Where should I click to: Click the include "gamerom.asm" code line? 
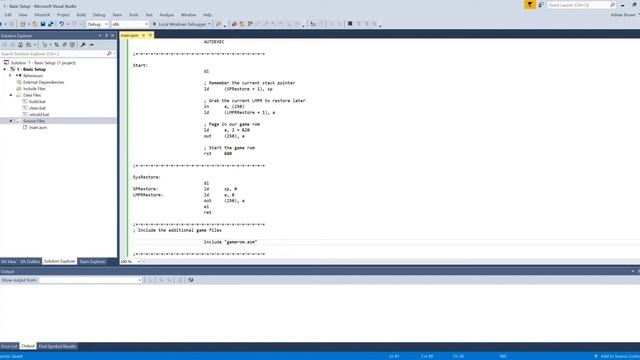[230, 242]
